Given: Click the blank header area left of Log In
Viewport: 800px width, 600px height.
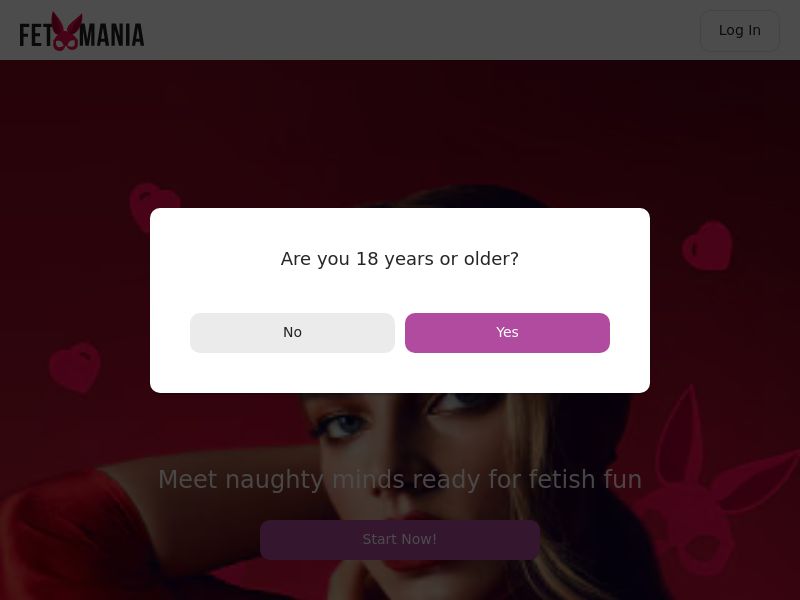Looking at the screenshot, I should [420, 30].
